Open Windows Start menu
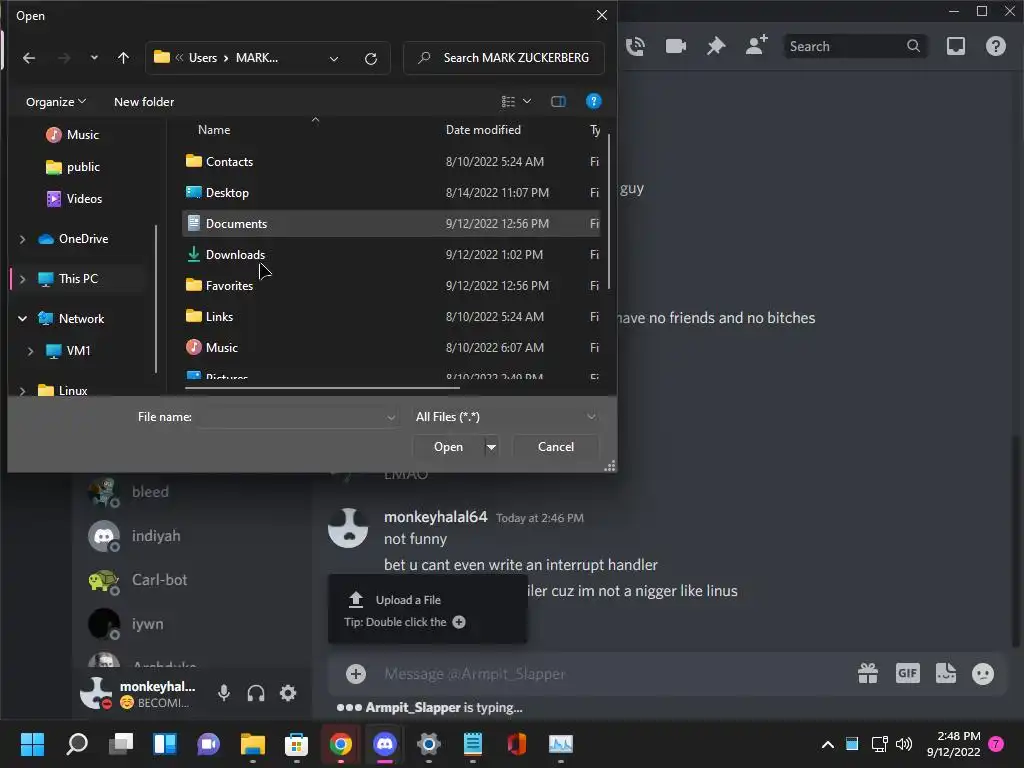This screenshot has height=768, width=1024. (32, 744)
